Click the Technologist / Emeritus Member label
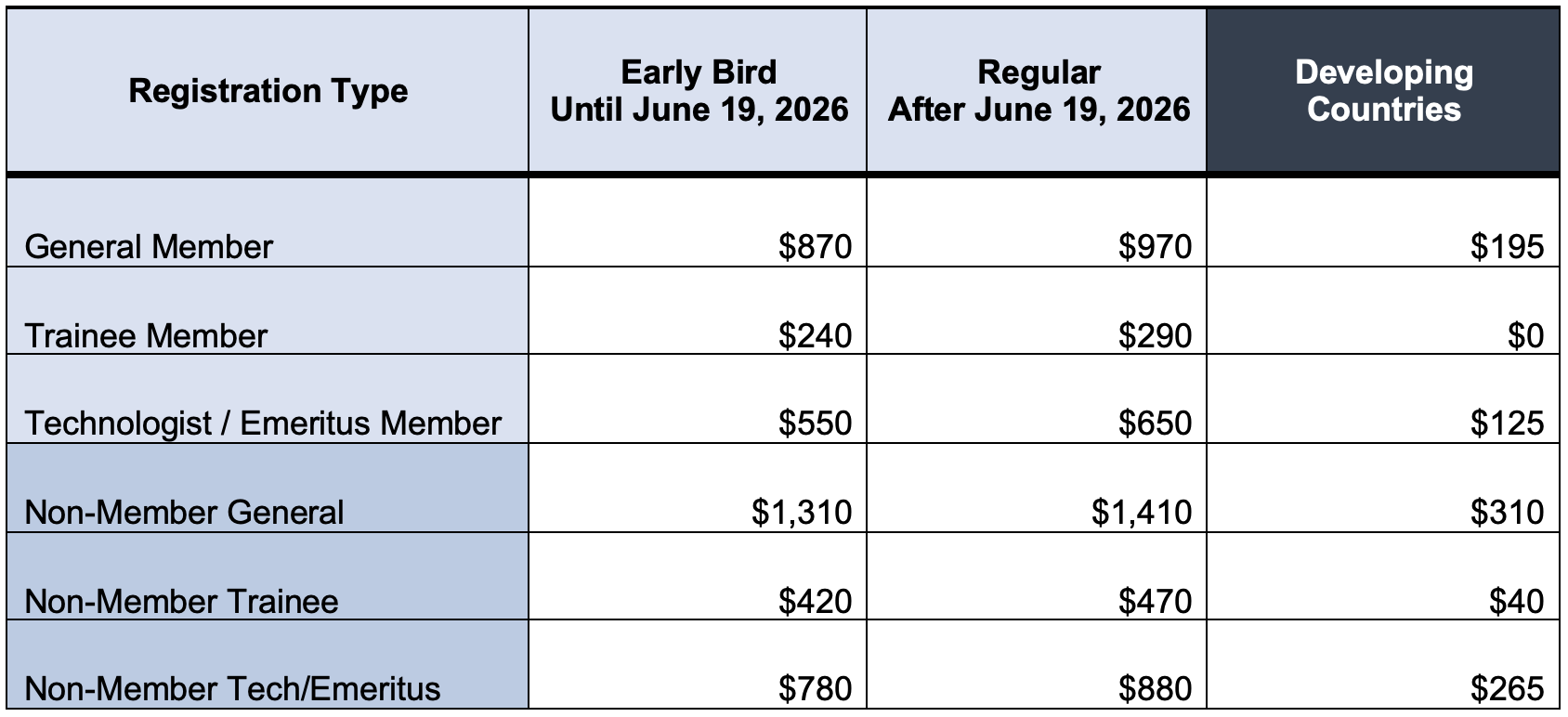The width and height of the screenshot is (1568, 717). coord(263,424)
